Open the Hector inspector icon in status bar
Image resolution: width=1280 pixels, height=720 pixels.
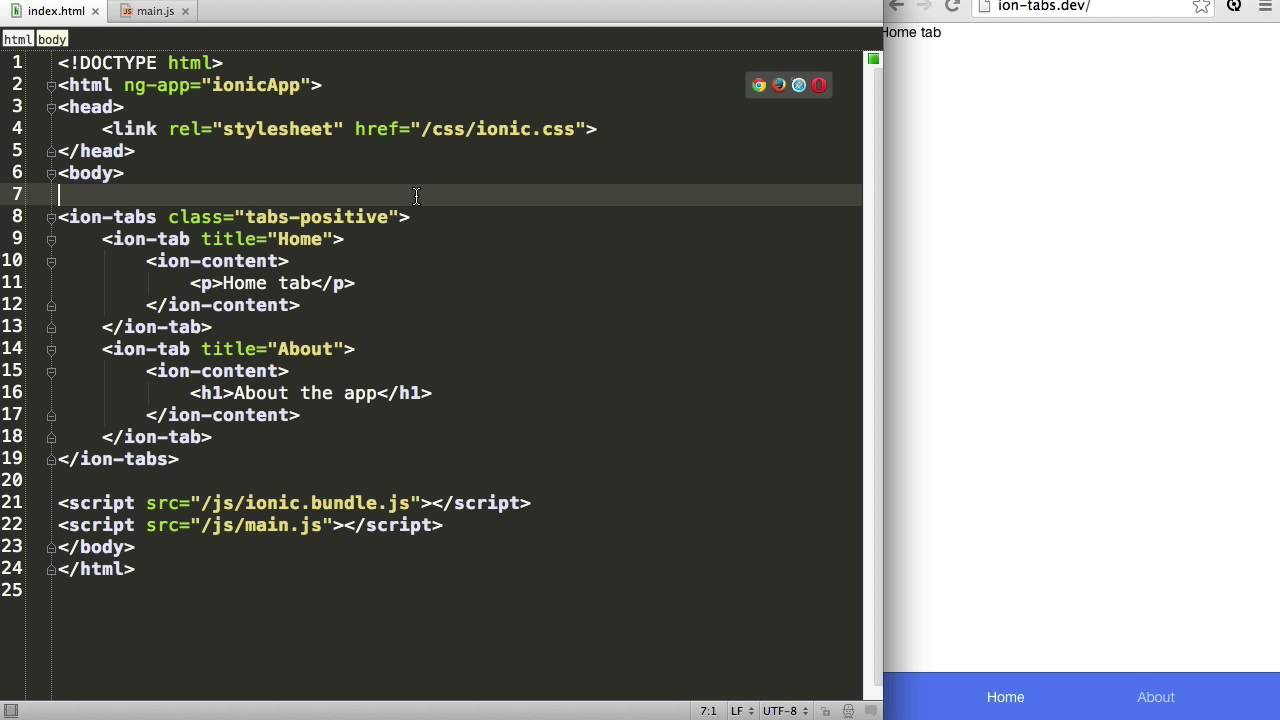[848, 711]
